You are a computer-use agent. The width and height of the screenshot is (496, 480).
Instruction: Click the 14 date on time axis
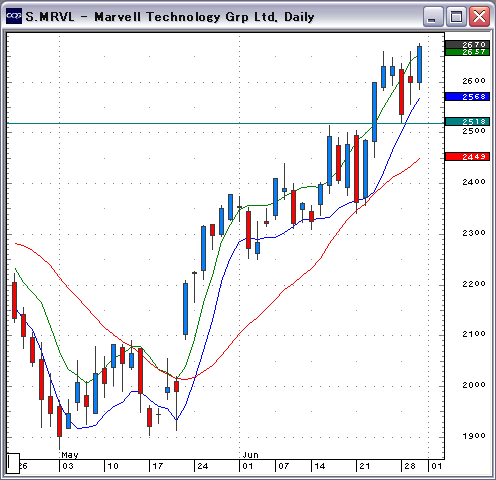(x=319, y=466)
